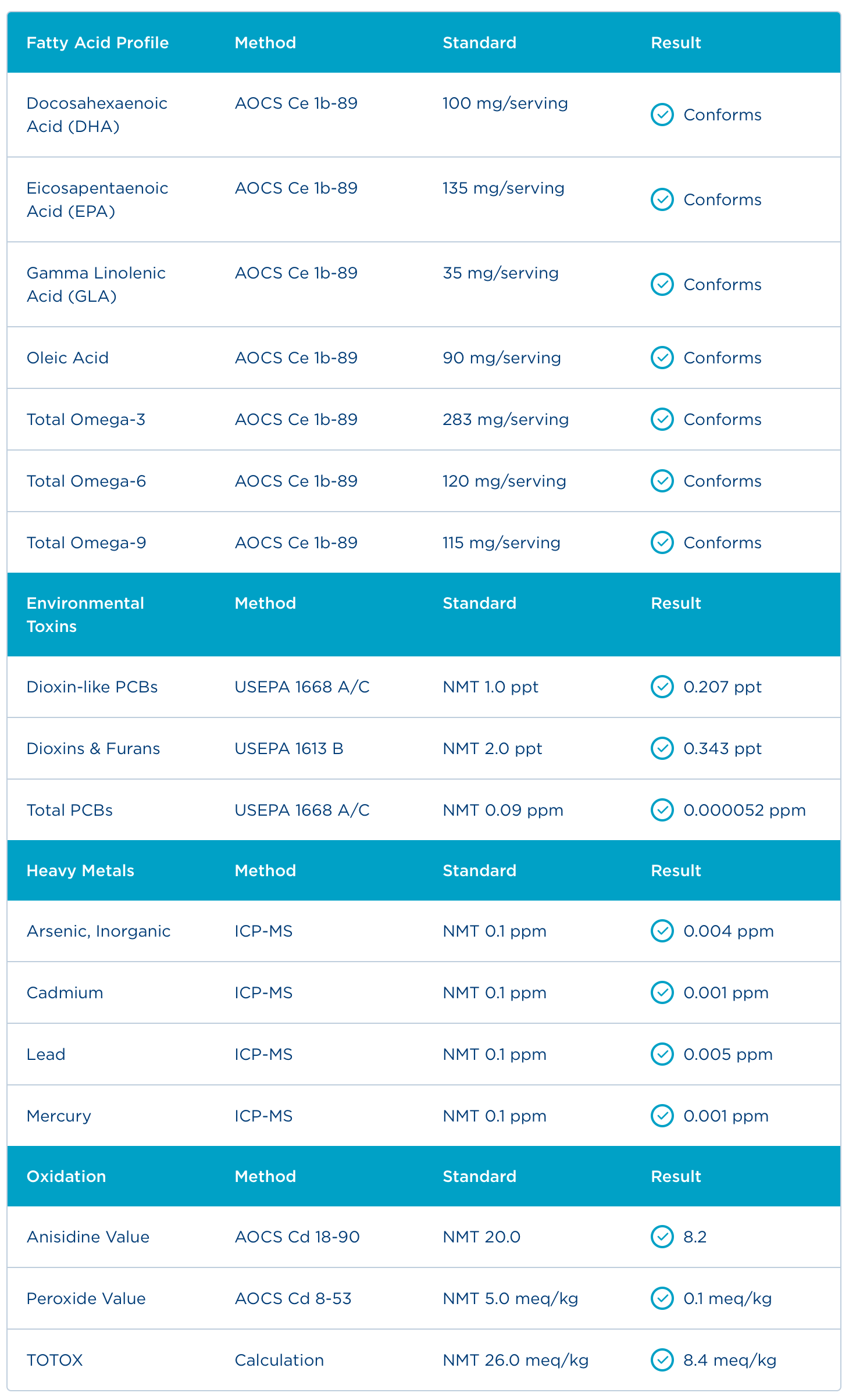Click the checkmark beside 0.000052 ppm result
Screen dimensions: 849x1400
coord(662,810)
